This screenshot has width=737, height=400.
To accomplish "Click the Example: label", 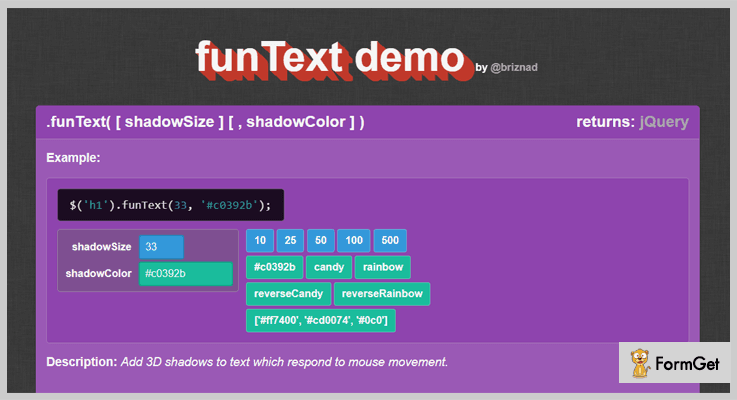I will (73, 158).
